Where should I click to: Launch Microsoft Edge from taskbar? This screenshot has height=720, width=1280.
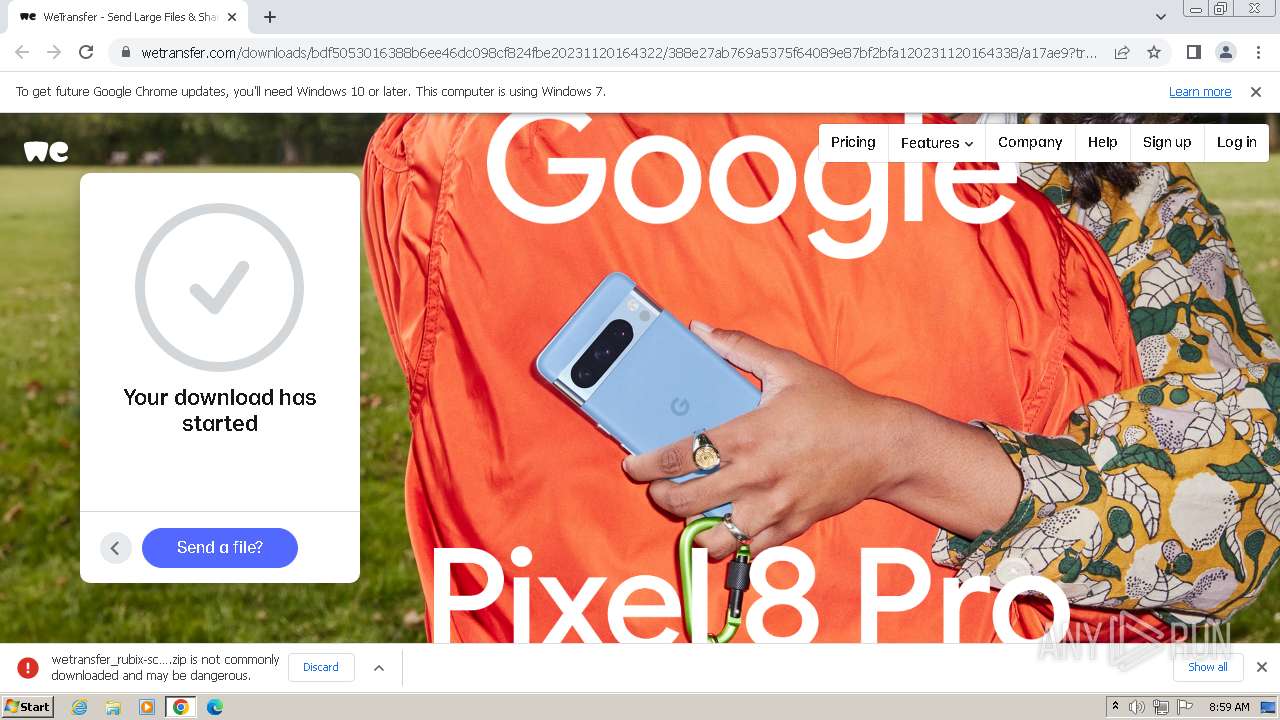[214, 707]
